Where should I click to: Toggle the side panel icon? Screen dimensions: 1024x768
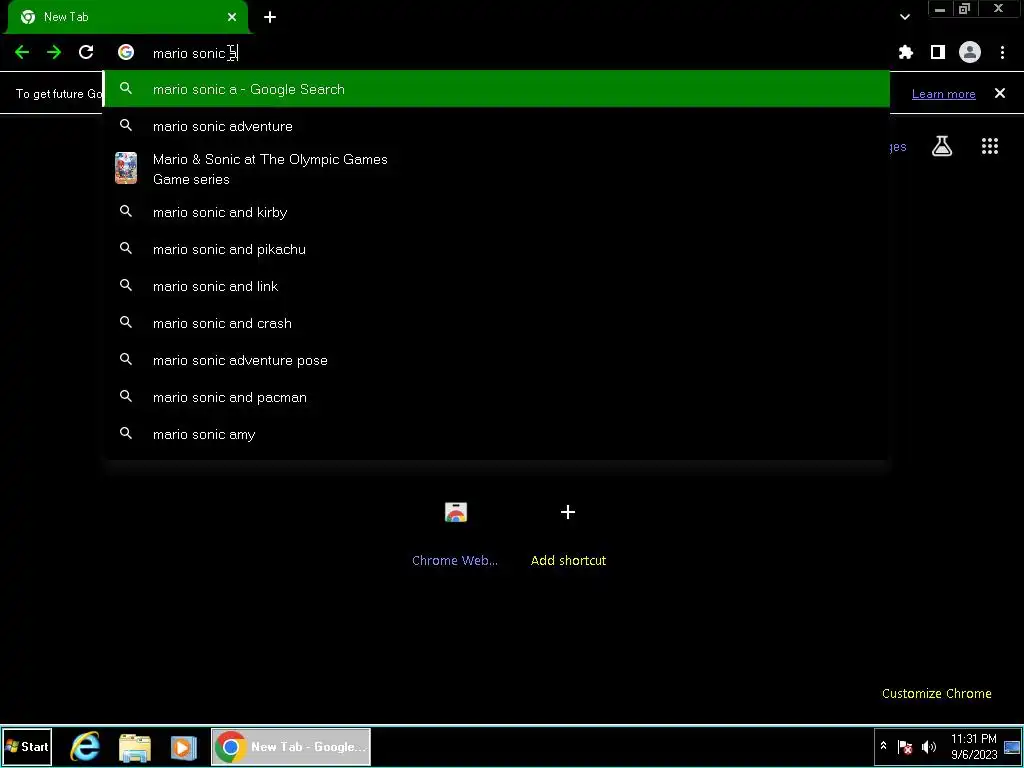point(937,52)
